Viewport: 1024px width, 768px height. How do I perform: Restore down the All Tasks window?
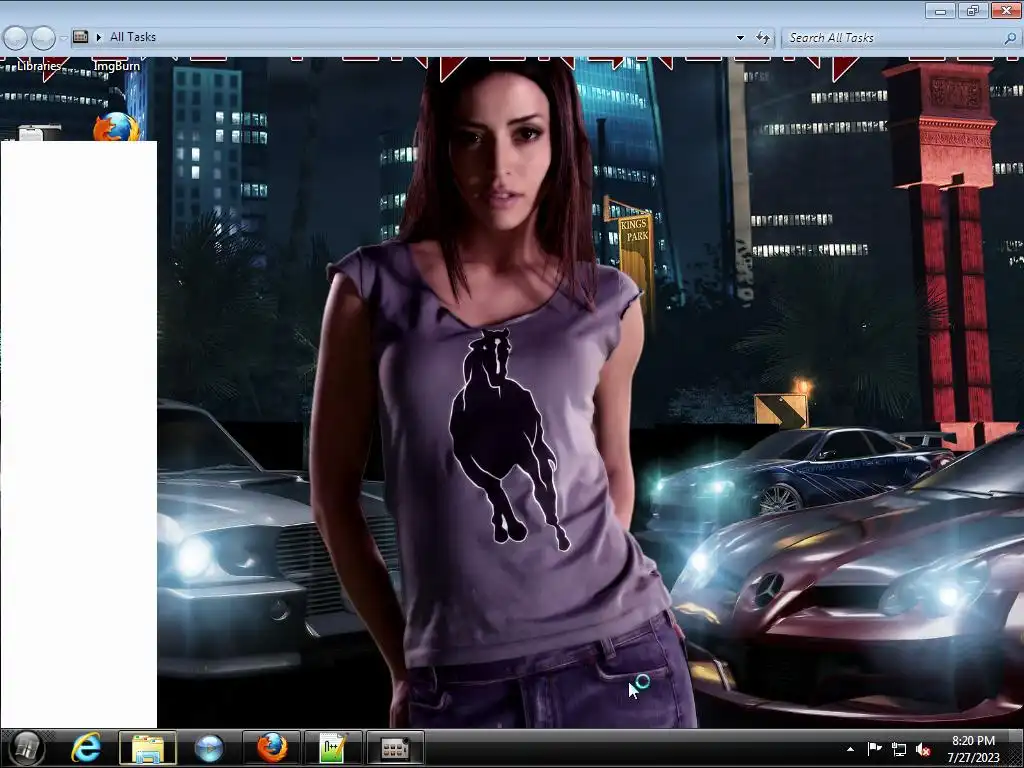pyautogui.click(x=973, y=10)
